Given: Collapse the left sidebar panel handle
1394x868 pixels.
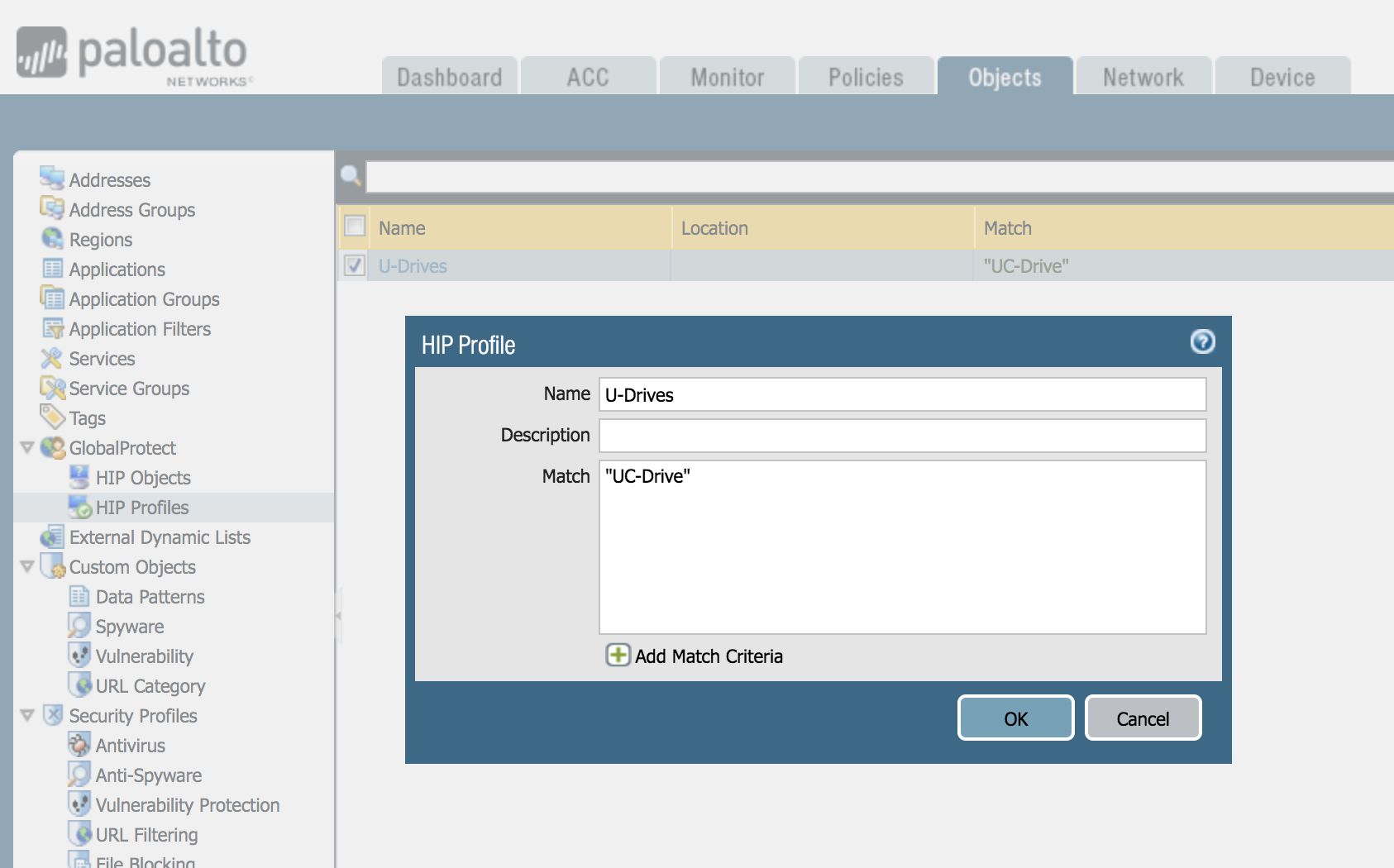Looking at the screenshot, I should coord(337,616).
